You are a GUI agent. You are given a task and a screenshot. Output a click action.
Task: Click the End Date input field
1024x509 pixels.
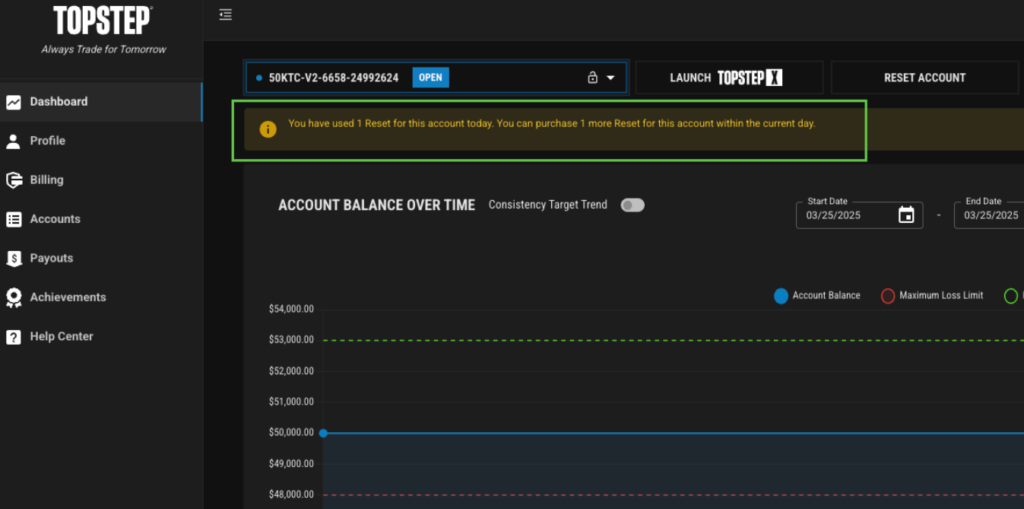990,215
